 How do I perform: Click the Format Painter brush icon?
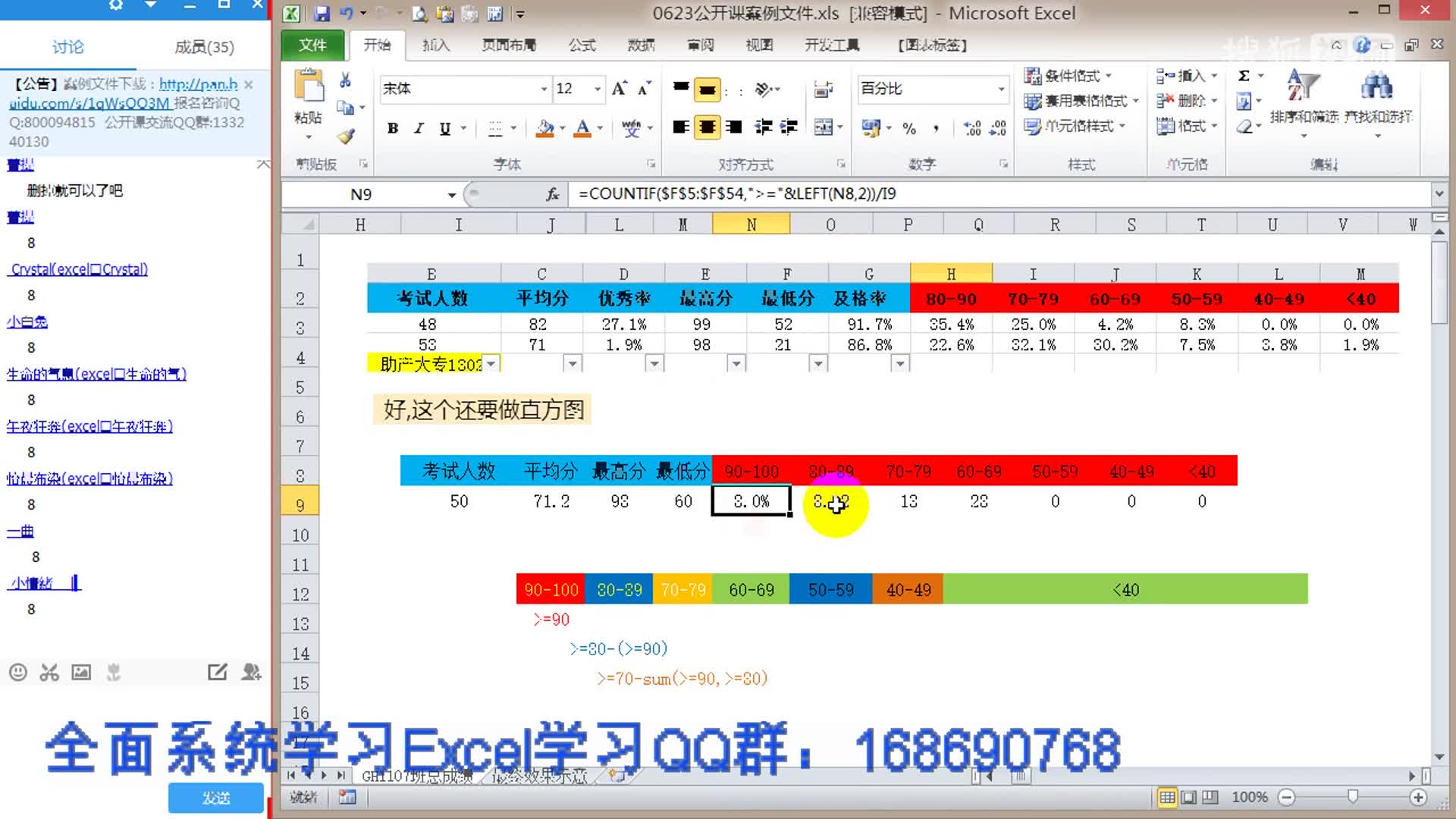point(346,137)
